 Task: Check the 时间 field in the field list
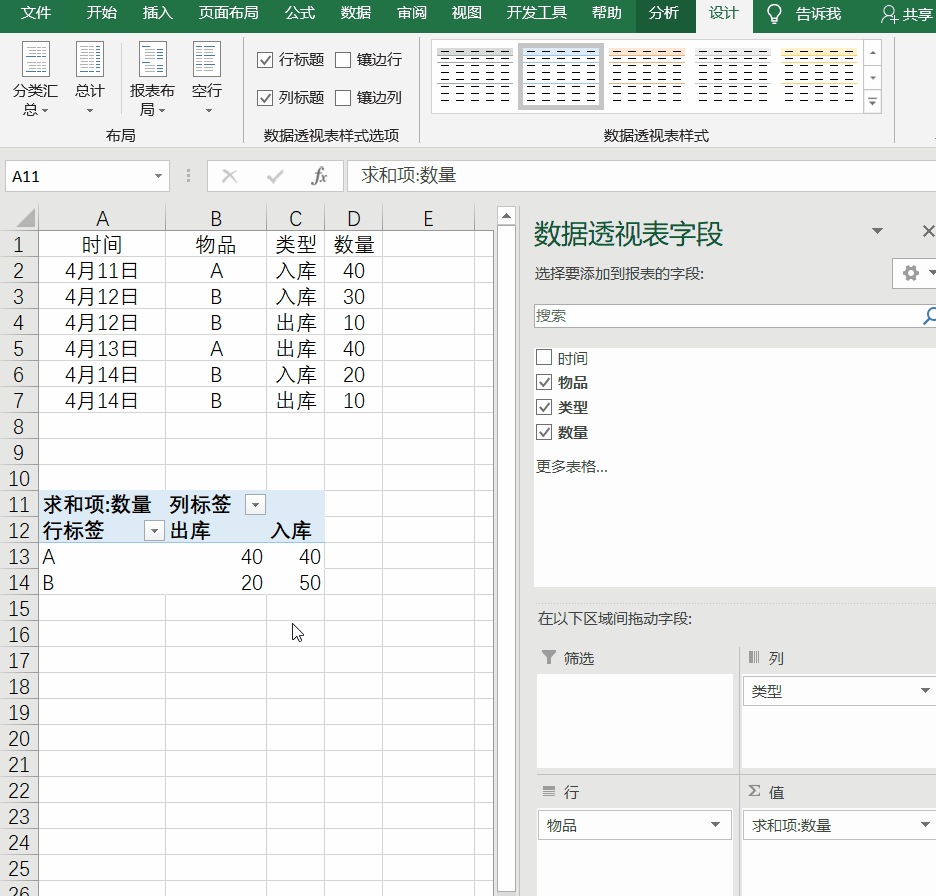tap(546, 357)
